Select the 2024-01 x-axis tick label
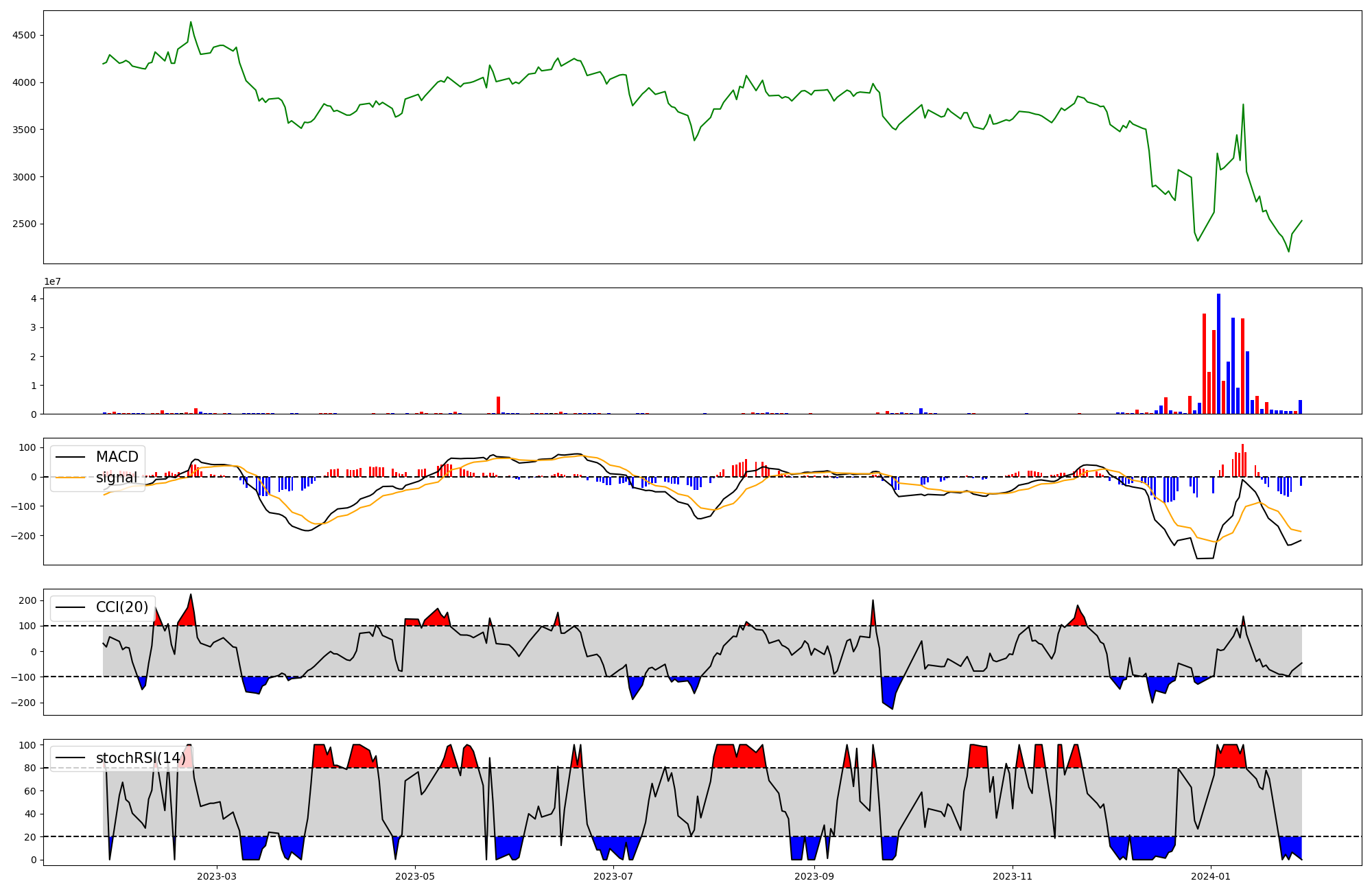The width and height of the screenshot is (1372, 892). [x=1211, y=876]
